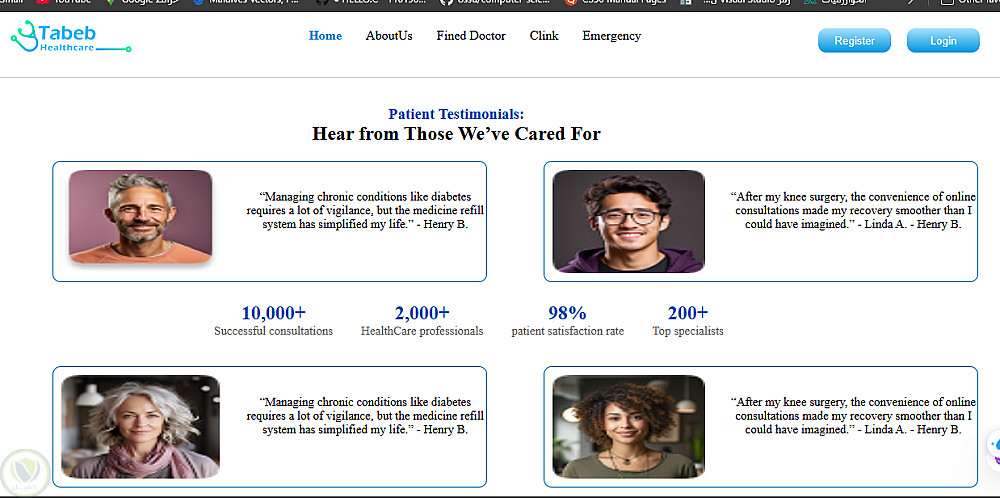Viewport: 1000px width, 498px height.
Task: Click diabetes testimonial beside the bearded man
Action: coord(365,210)
